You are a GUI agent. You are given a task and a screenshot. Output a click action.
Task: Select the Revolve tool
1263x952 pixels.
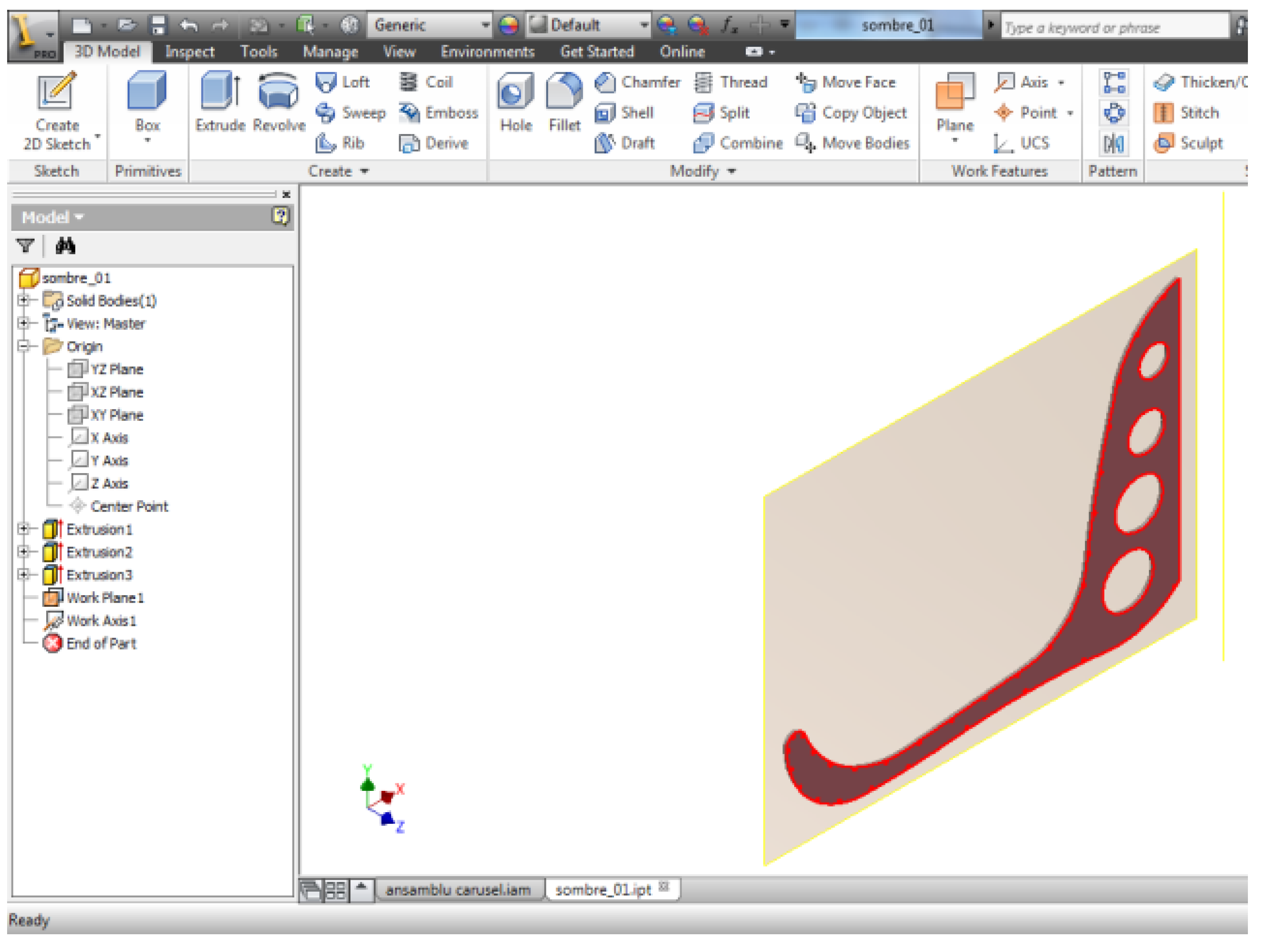pyautogui.click(x=279, y=92)
